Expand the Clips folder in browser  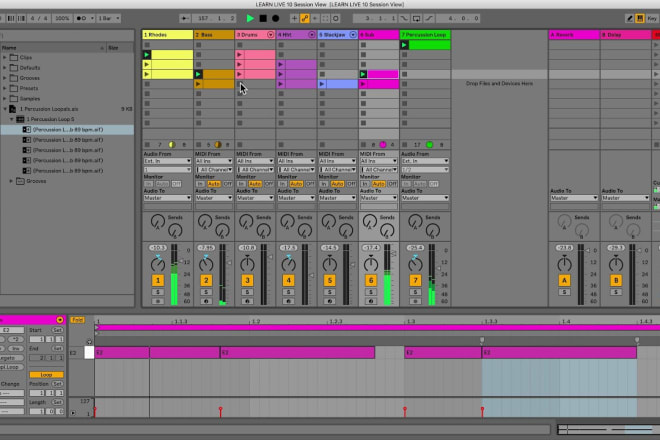point(5,57)
